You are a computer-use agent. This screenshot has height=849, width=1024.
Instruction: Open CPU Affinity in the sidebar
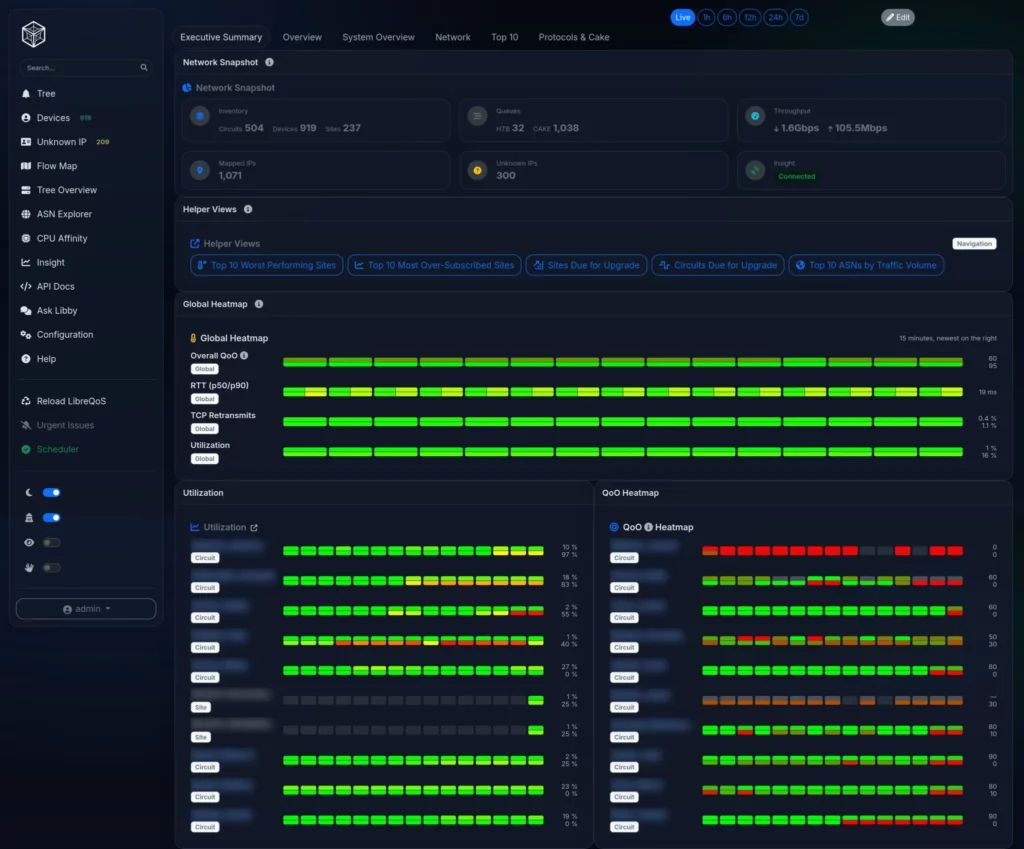[x=61, y=238]
